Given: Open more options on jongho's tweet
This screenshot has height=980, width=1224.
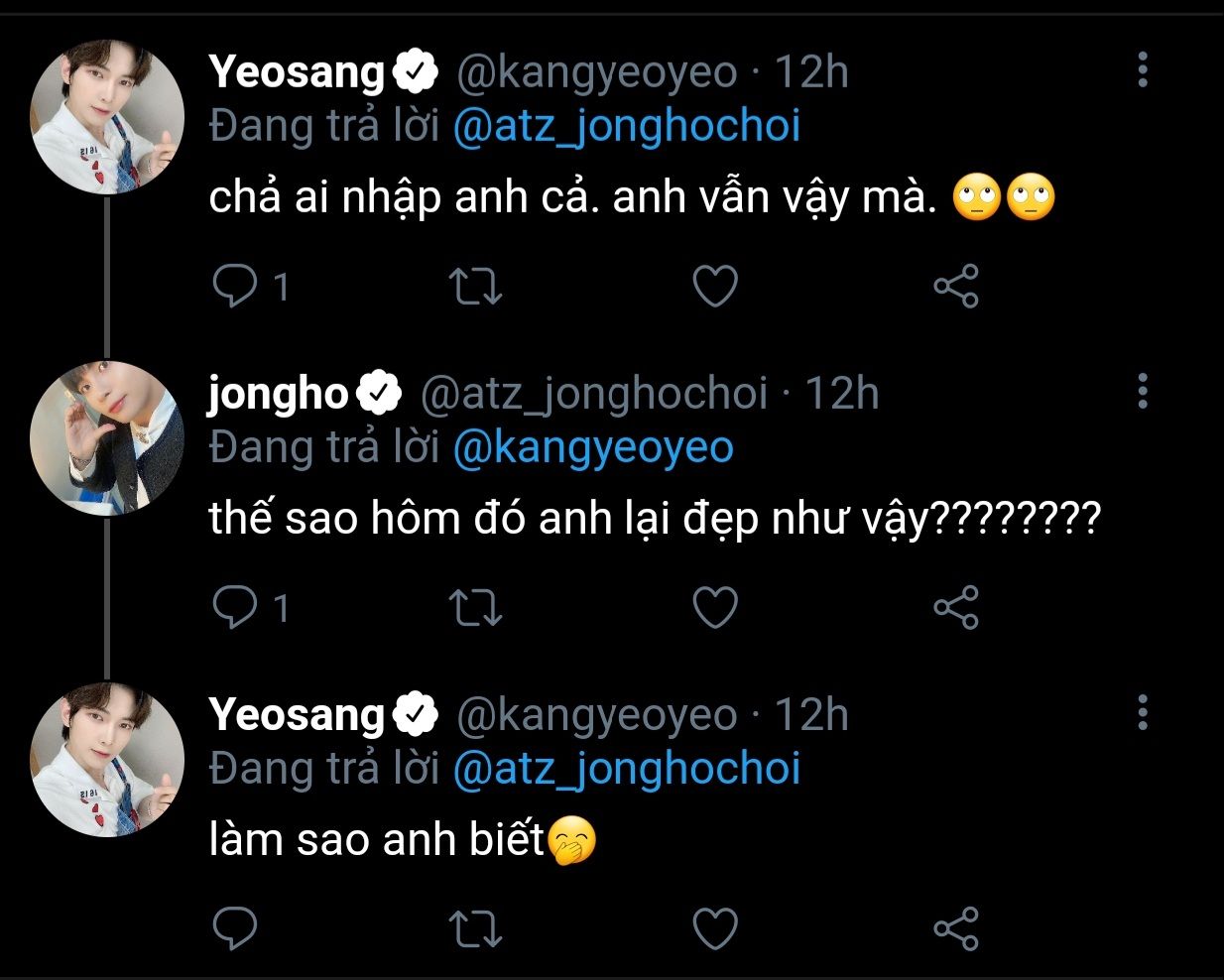Looking at the screenshot, I should pos(1143,392).
